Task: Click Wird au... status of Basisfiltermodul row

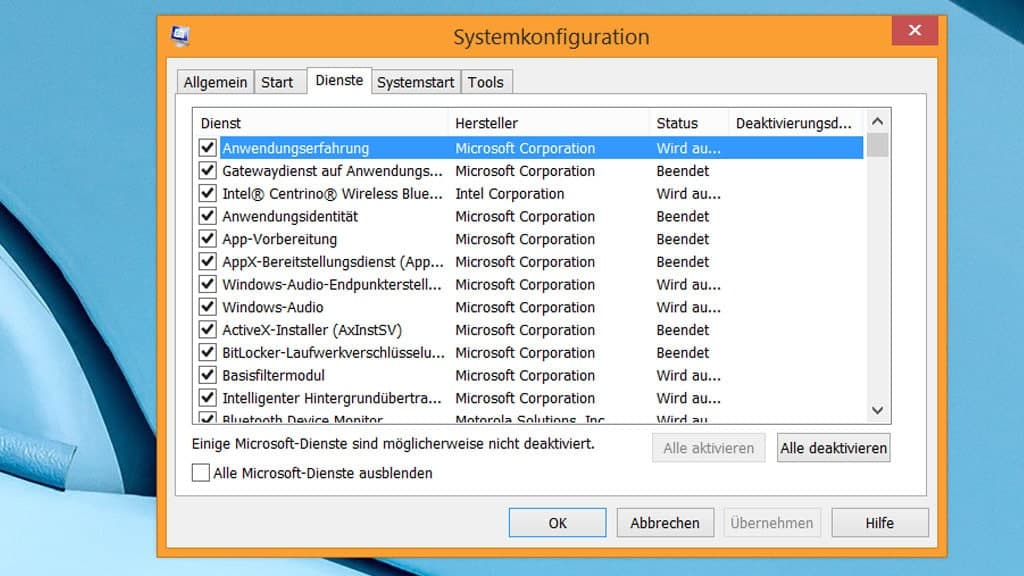Action: click(x=688, y=376)
